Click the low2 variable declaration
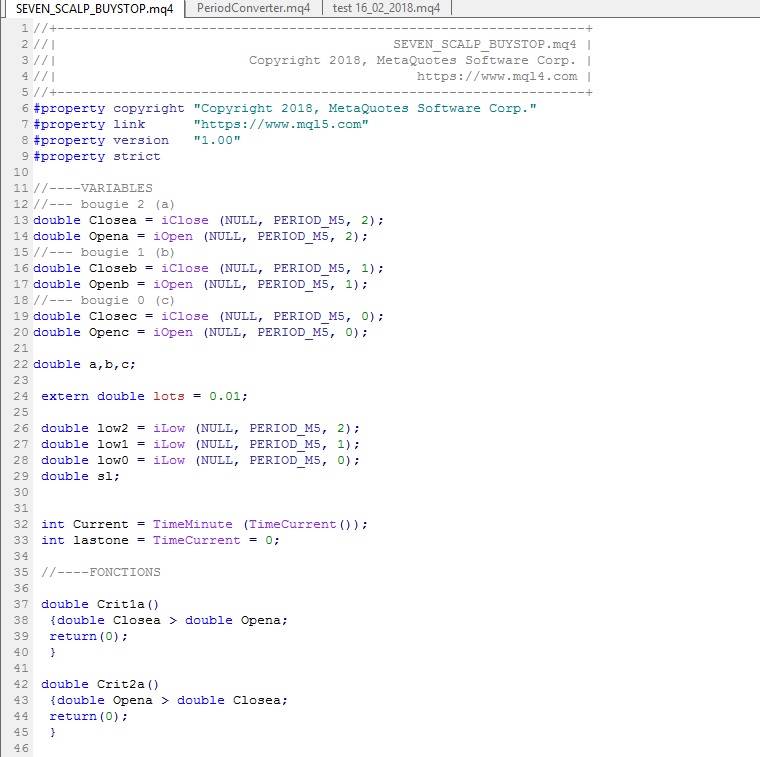Screen dimensions: 760x757 click(x=112, y=428)
